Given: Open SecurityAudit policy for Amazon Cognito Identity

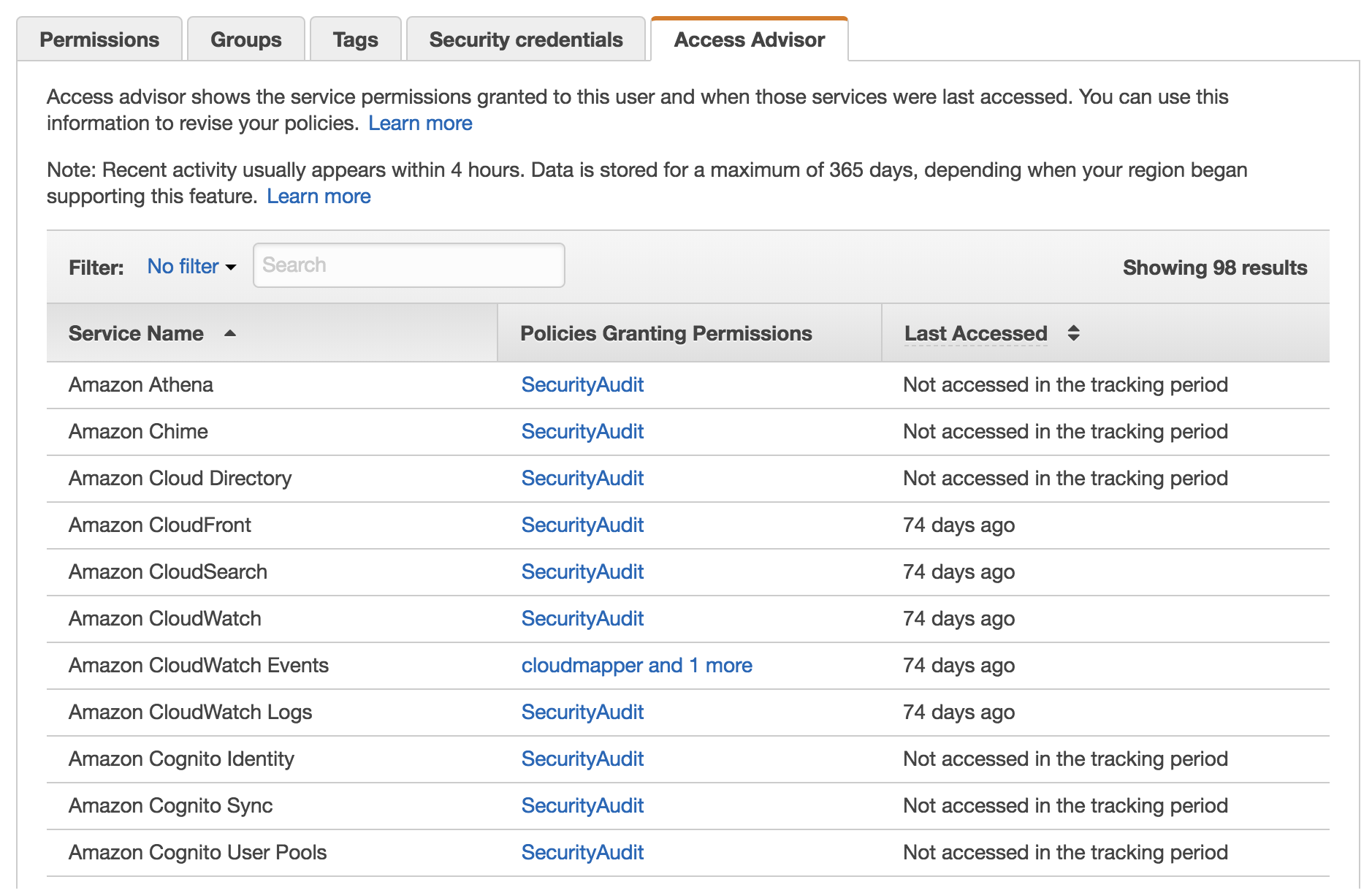Looking at the screenshot, I should [x=582, y=759].
